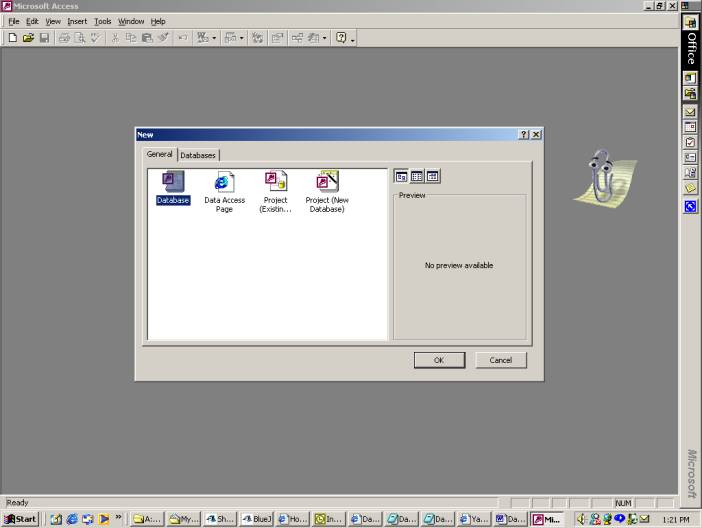Click the blue arrow icon on Office bar

point(690,206)
